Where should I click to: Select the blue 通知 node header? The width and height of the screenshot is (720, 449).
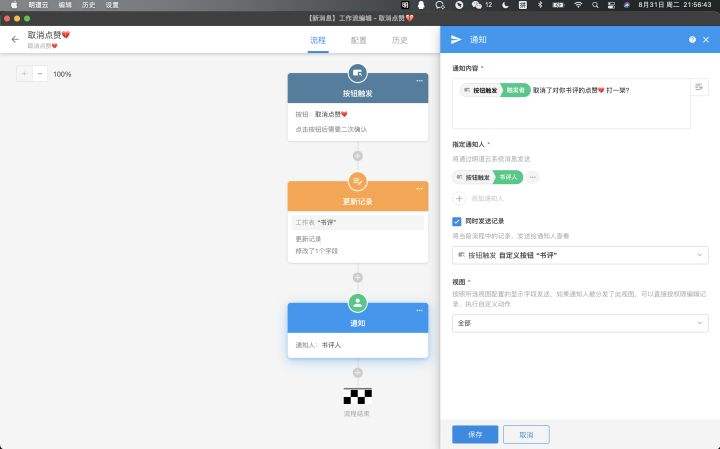358,319
